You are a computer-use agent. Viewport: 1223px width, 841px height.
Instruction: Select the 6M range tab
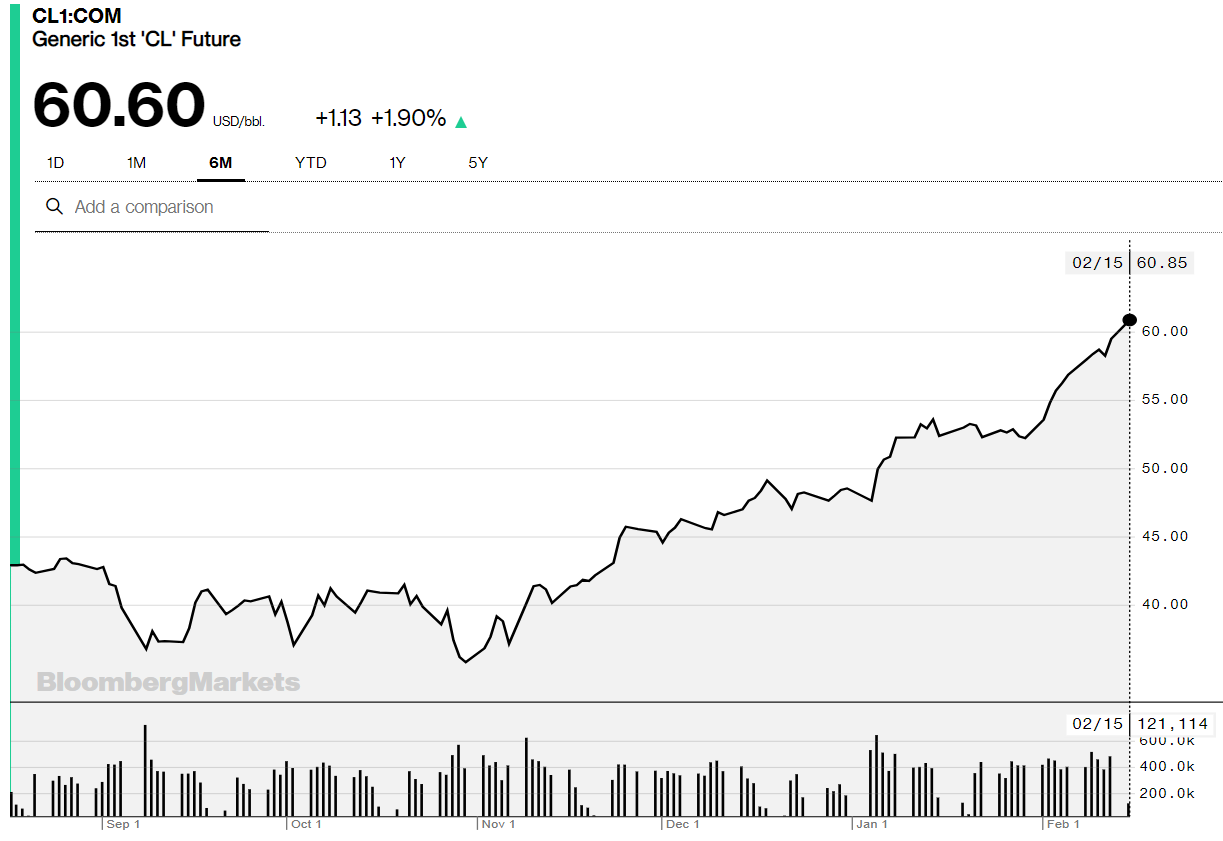pyautogui.click(x=220, y=163)
